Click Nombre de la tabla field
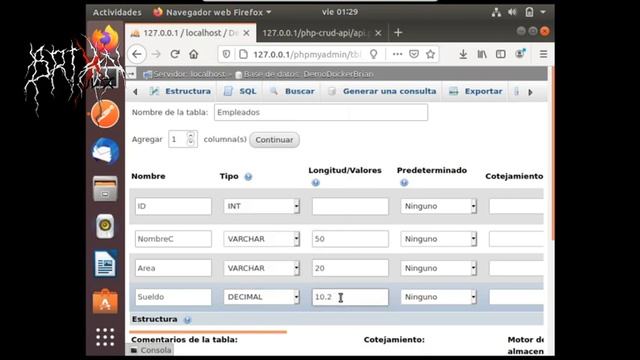Screen dimensions: 640x360 (321, 112)
